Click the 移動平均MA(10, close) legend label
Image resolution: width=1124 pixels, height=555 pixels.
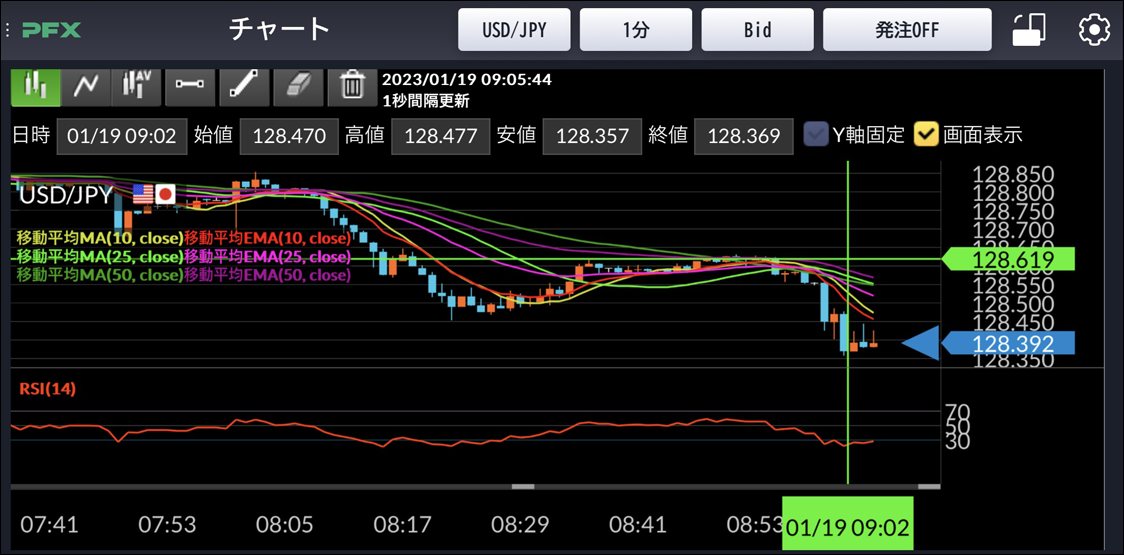pos(100,238)
